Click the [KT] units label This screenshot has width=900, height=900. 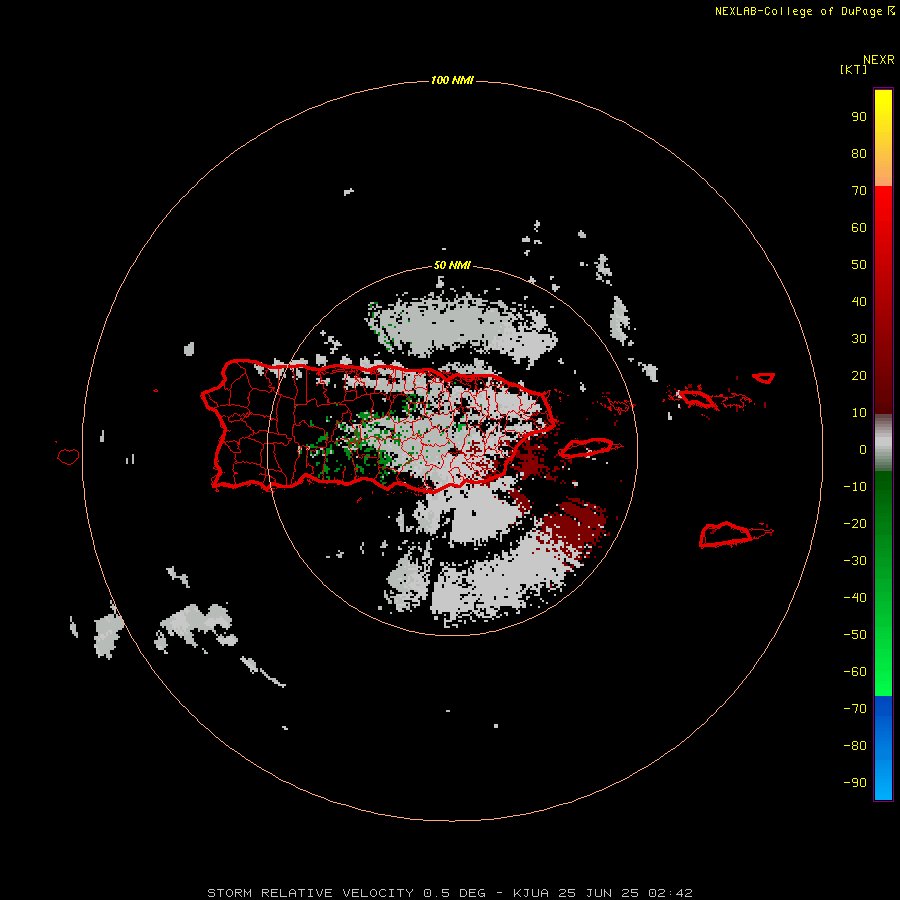[853, 69]
